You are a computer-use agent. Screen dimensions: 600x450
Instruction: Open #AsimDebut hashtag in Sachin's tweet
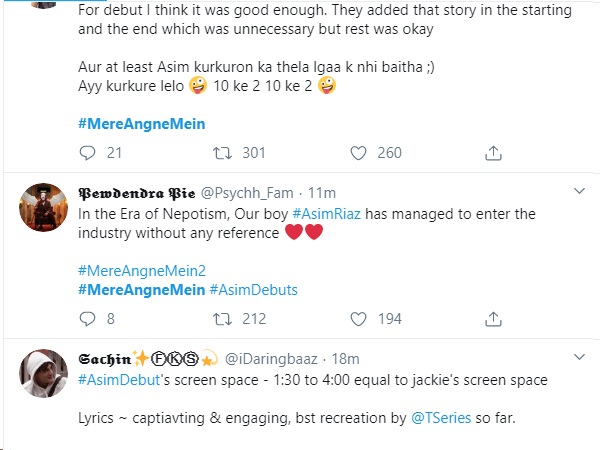pos(119,380)
